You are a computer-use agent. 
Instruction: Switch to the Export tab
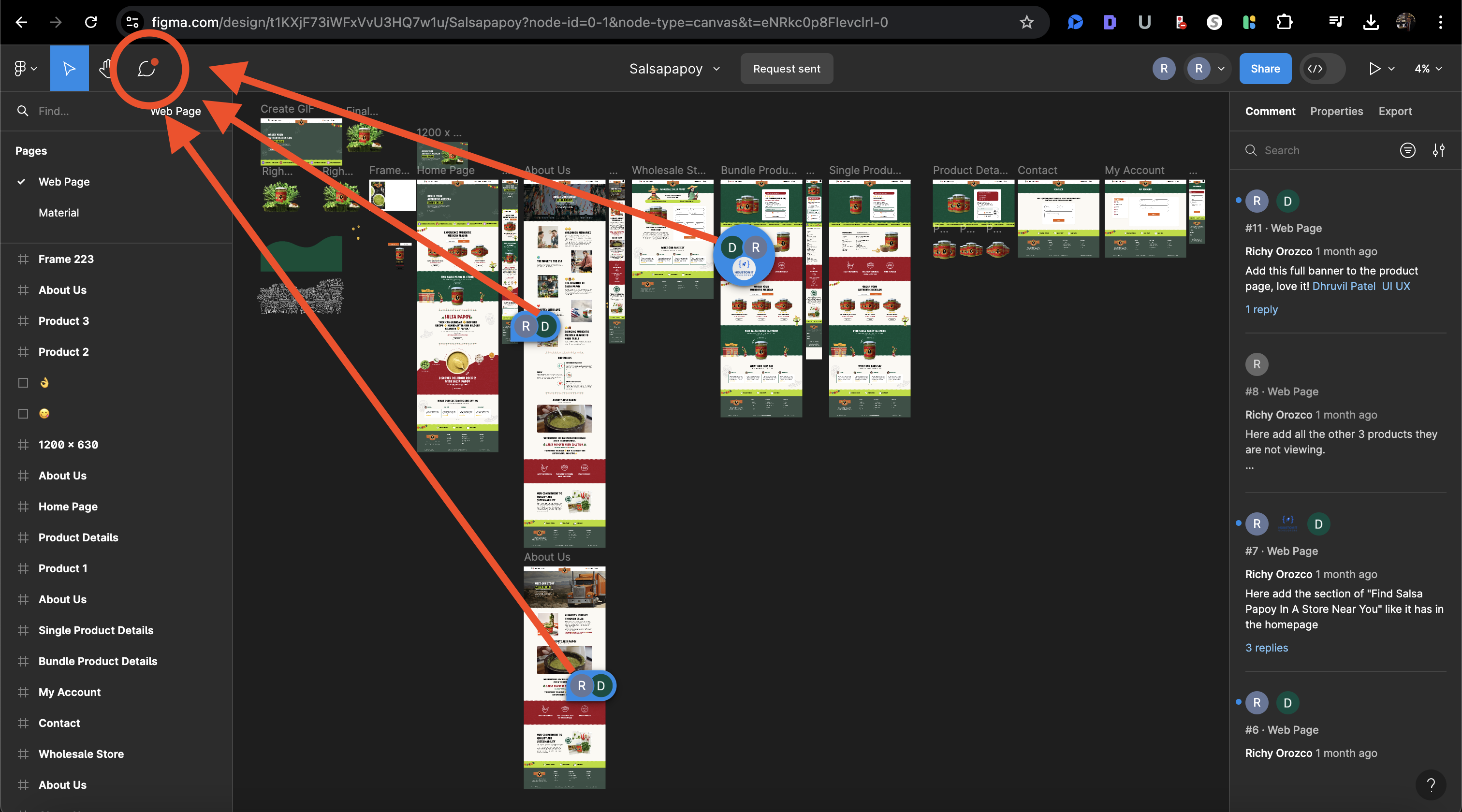(x=1395, y=111)
